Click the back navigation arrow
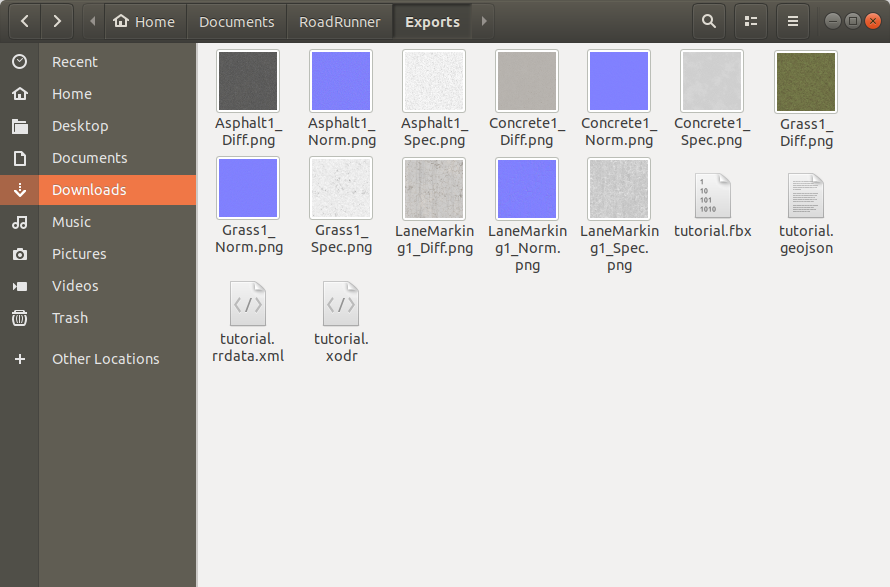The width and height of the screenshot is (890, 587). point(24,20)
